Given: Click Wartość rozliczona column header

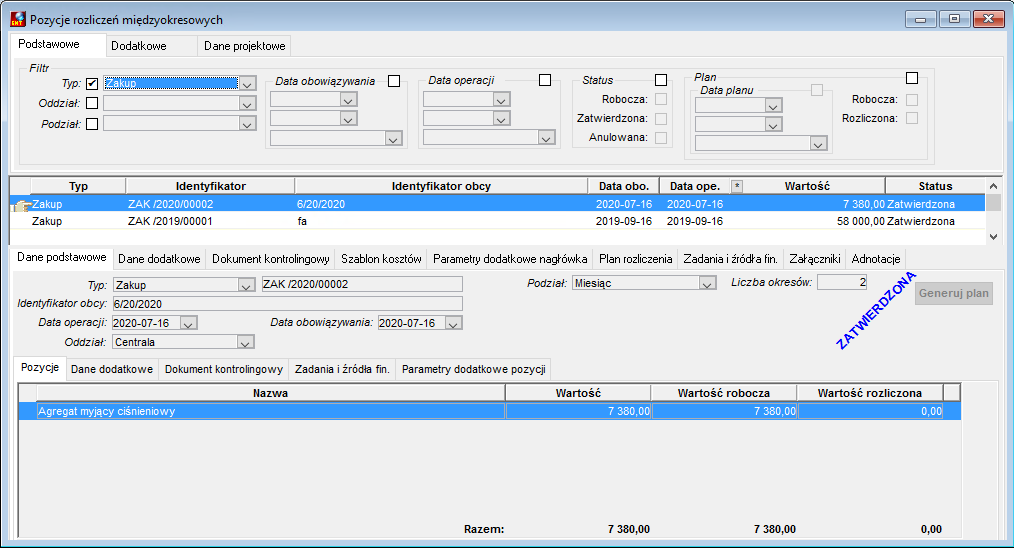Looking at the screenshot, I should point(870,393).
